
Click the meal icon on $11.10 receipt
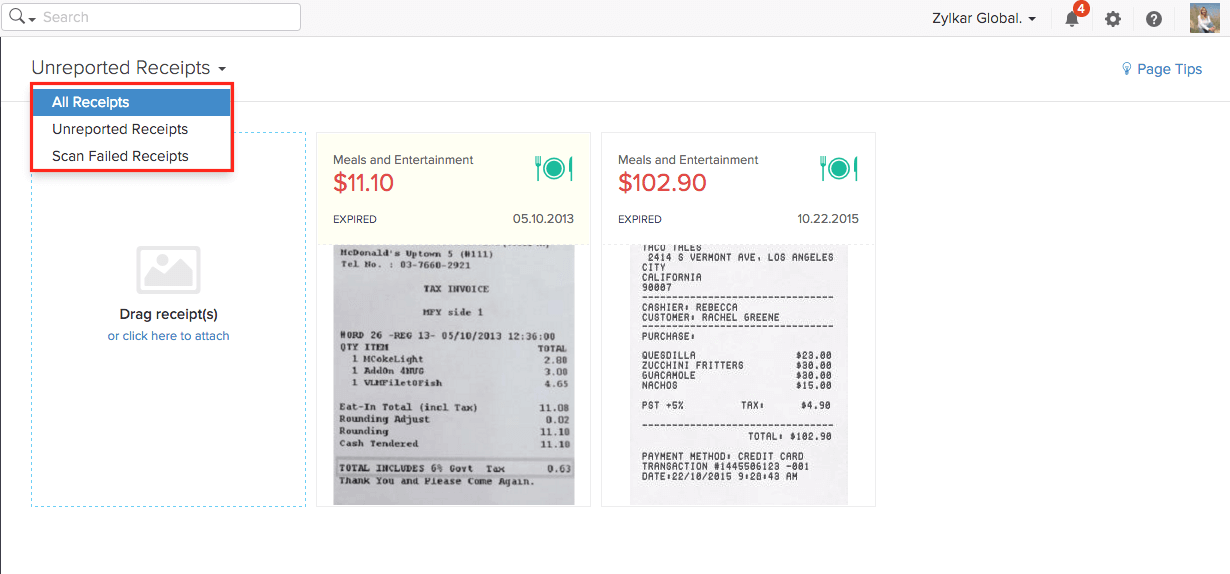554,169
